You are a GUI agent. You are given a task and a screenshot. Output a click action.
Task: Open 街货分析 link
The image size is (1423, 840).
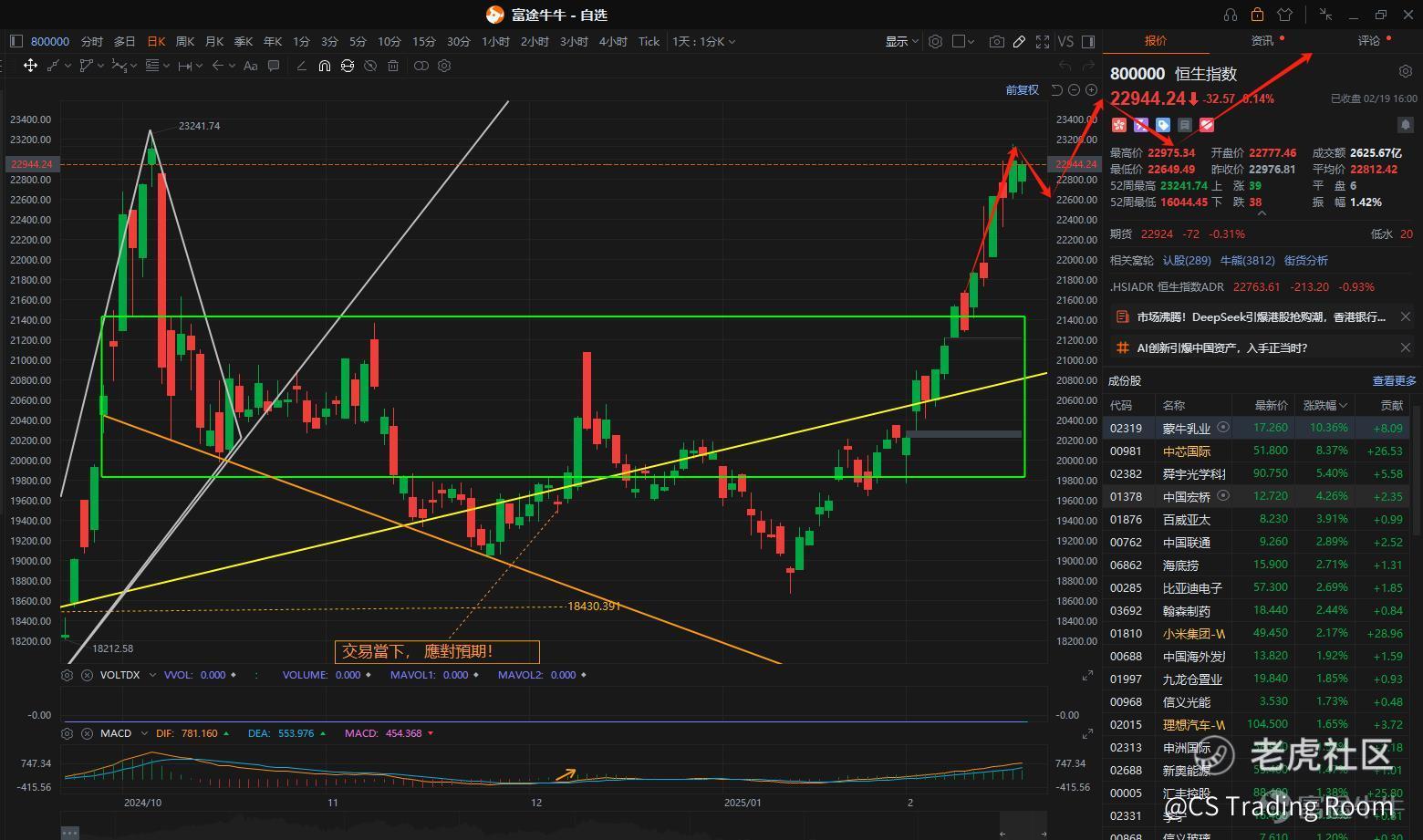(1306, 260)
